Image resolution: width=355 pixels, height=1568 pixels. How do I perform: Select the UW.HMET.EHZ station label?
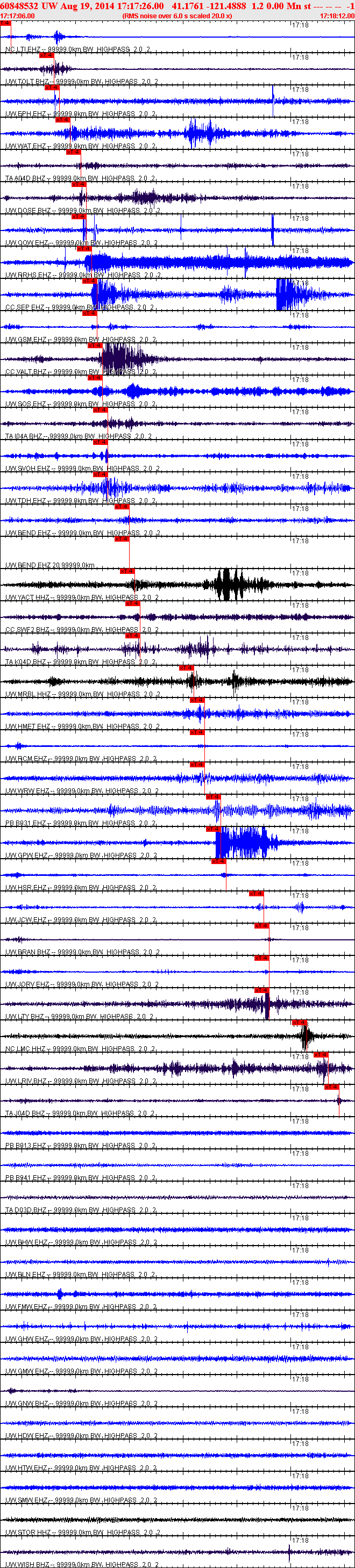[x=82, y=727]
